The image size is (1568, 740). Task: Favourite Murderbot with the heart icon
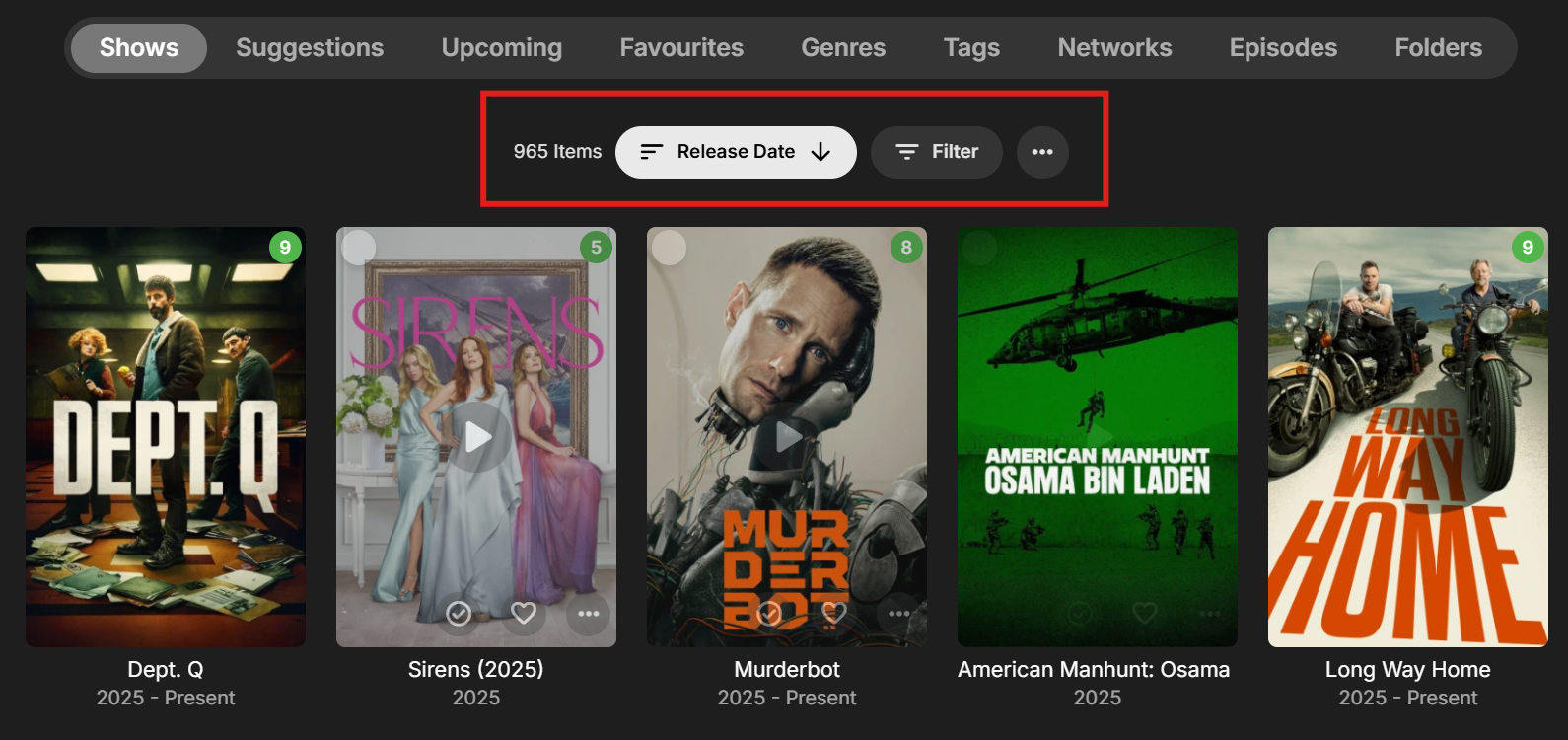point(834,613)
